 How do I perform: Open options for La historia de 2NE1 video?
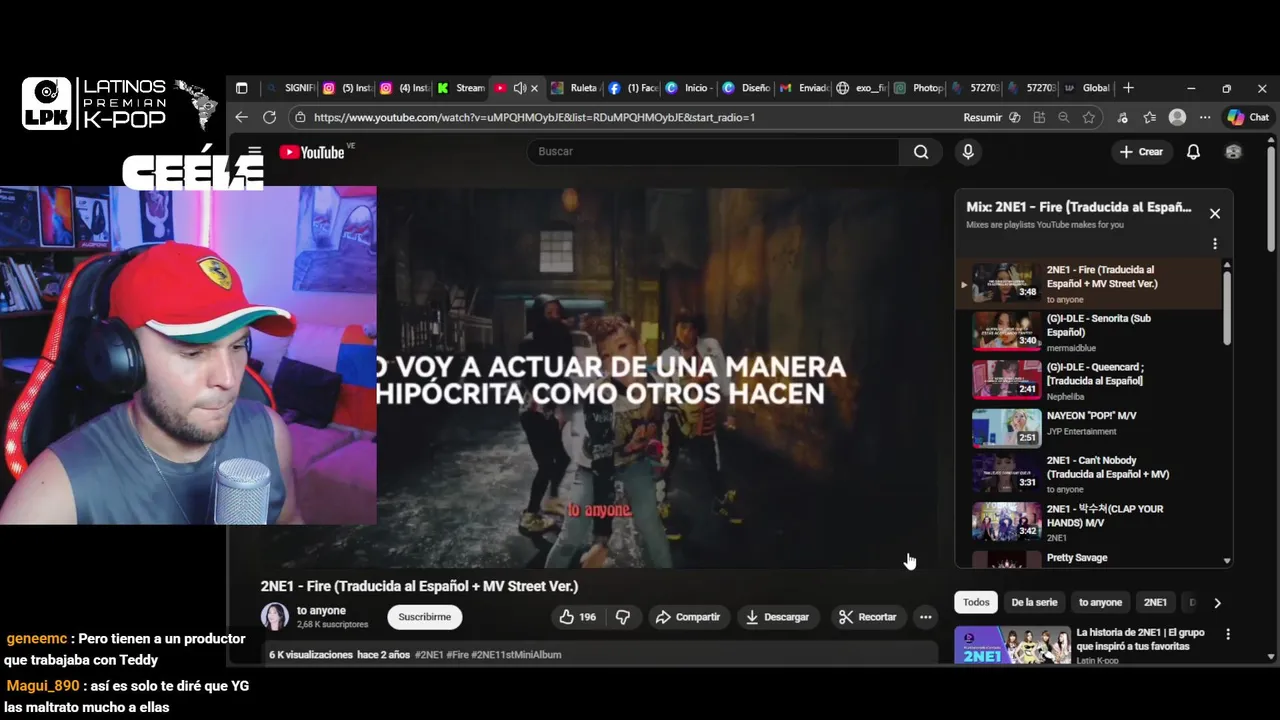[1228, 634]
